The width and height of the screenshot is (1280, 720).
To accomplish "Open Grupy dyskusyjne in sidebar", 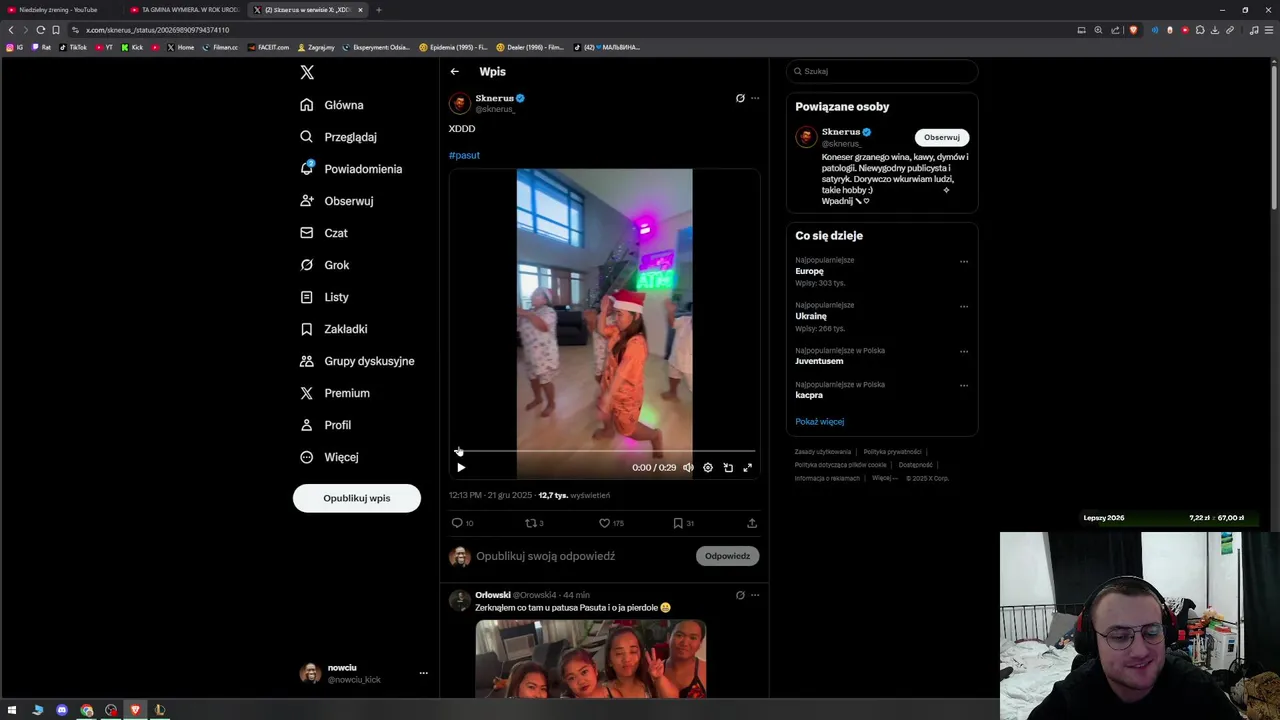I will (x=356, y=361).
